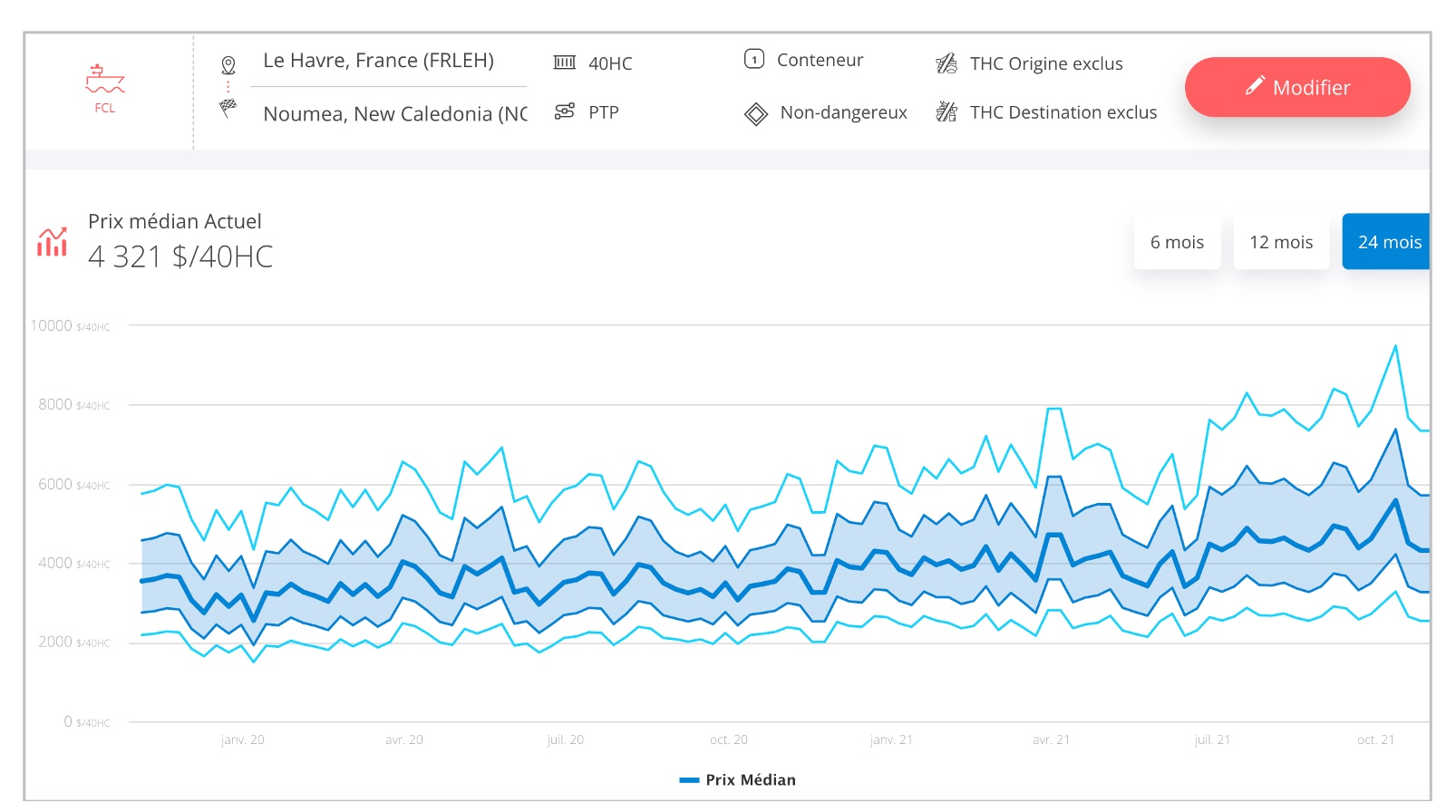1456x812 pixels.
Task: Click the THC Destination exclus icon
Action: click(x=946, y=111)
